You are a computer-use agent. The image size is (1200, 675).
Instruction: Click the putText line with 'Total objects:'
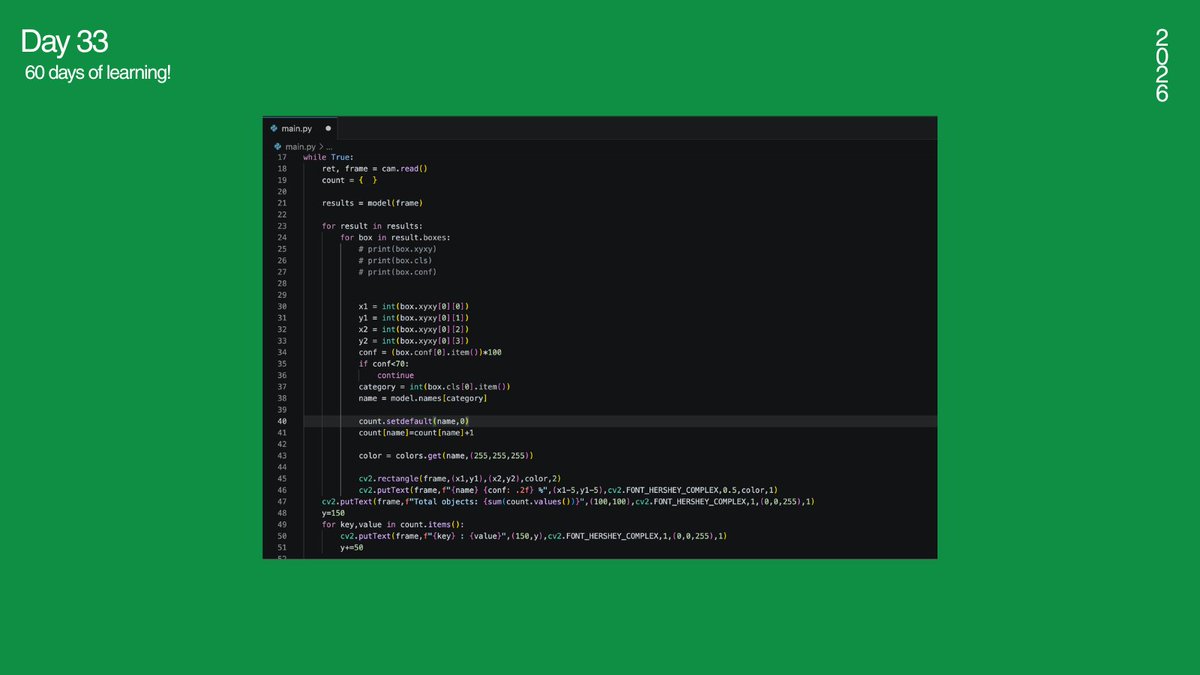click(568, 502)
